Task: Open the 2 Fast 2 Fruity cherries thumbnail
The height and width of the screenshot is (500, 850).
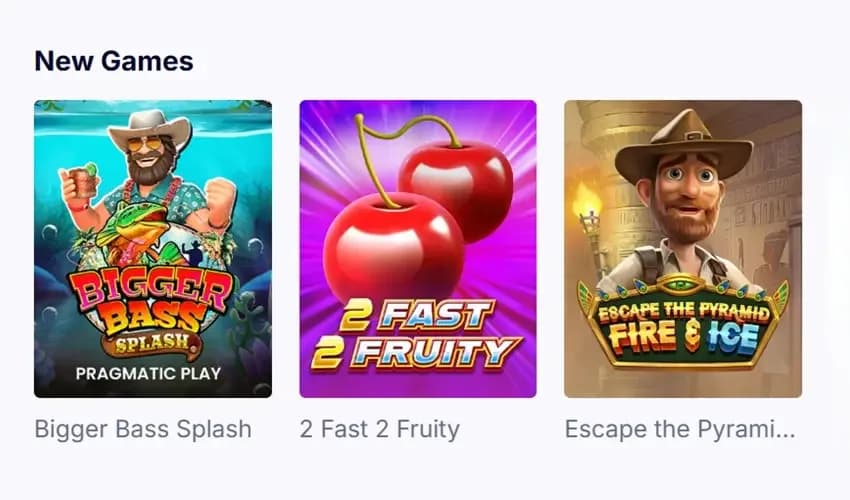Action: [418, 248]
